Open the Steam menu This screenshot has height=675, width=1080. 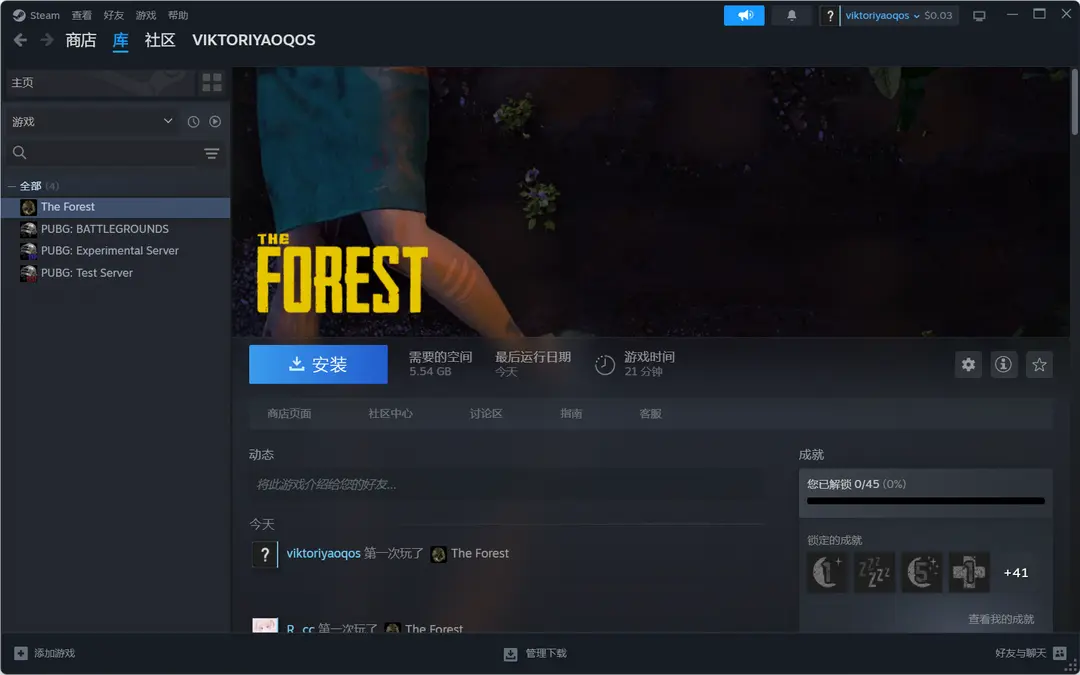tap(45, 15)
